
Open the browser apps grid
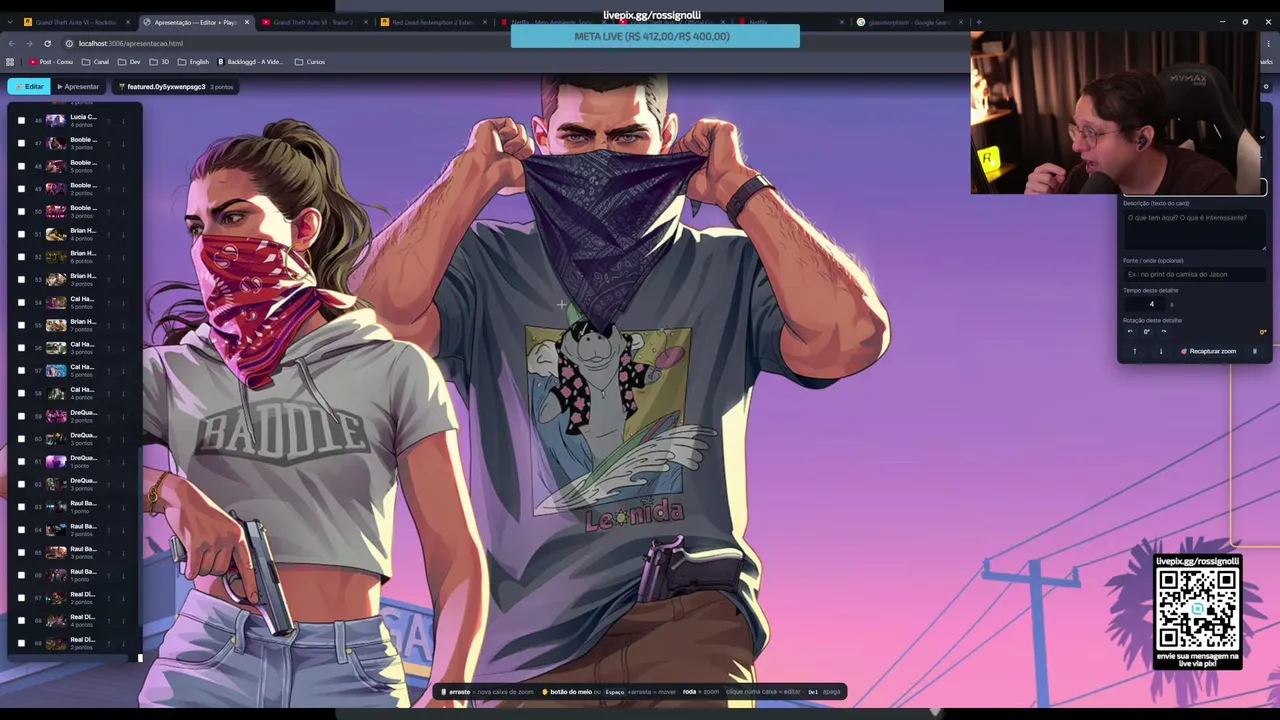click(10, 62)
